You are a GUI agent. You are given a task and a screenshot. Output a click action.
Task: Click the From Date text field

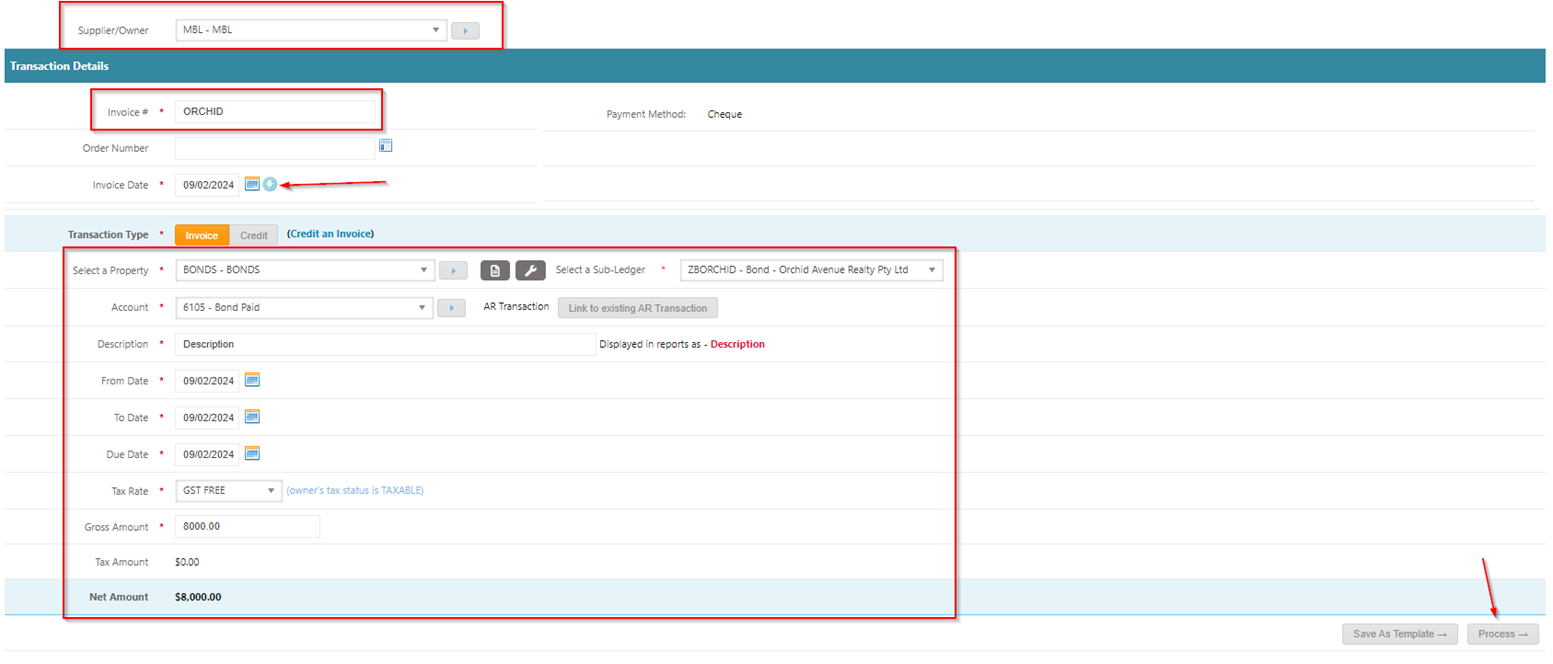(x=208, y=381)
